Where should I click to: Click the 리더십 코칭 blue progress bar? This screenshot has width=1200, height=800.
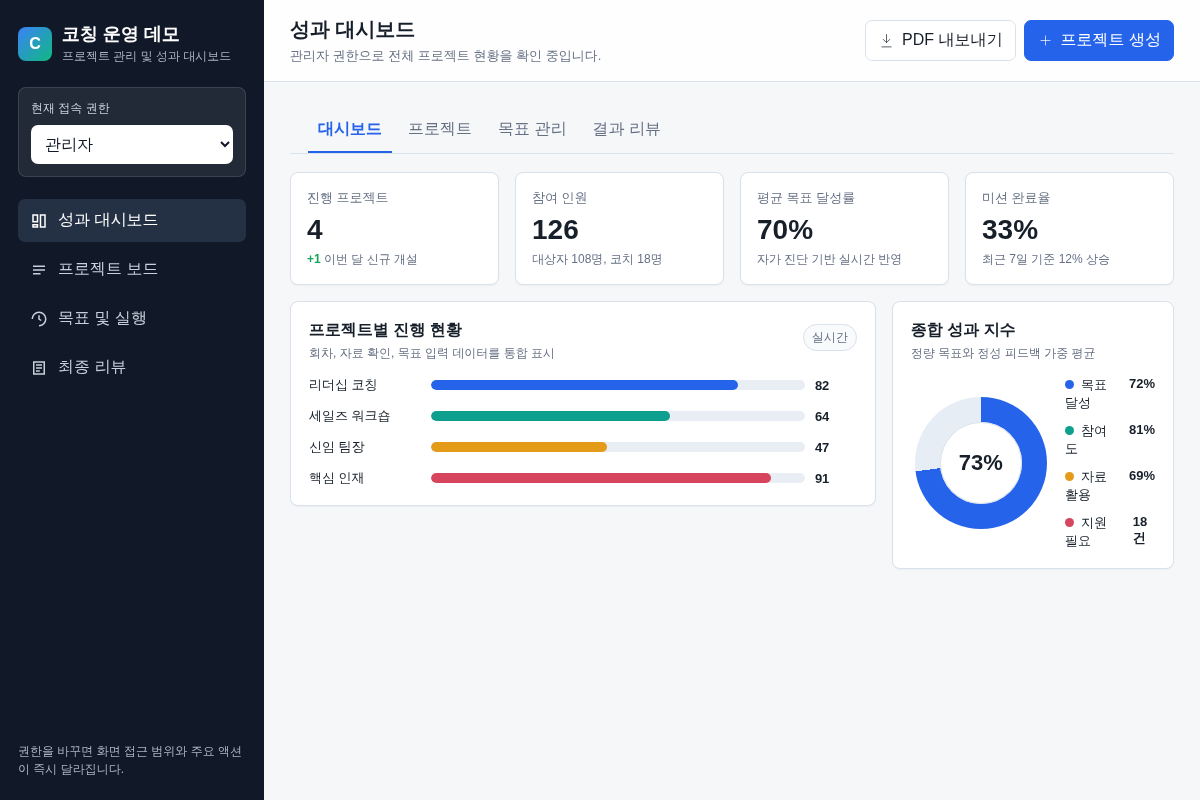coord(584,385)
